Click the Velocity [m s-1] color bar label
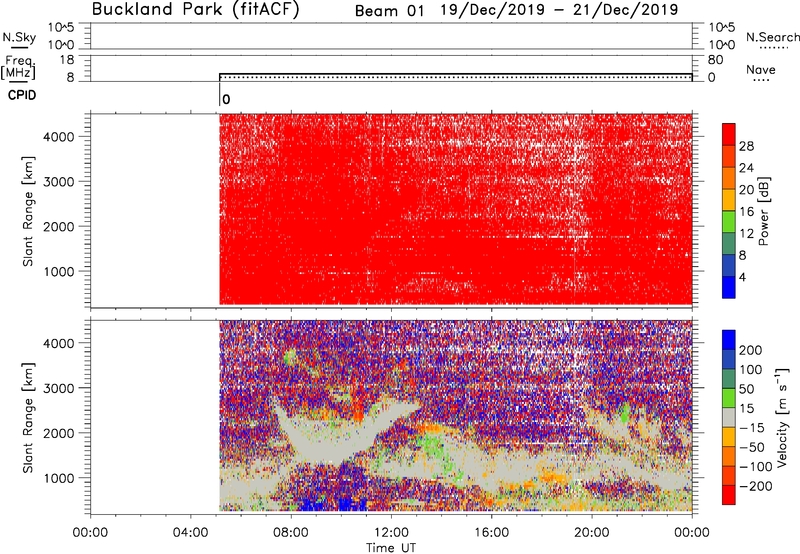 pos(781,417)
